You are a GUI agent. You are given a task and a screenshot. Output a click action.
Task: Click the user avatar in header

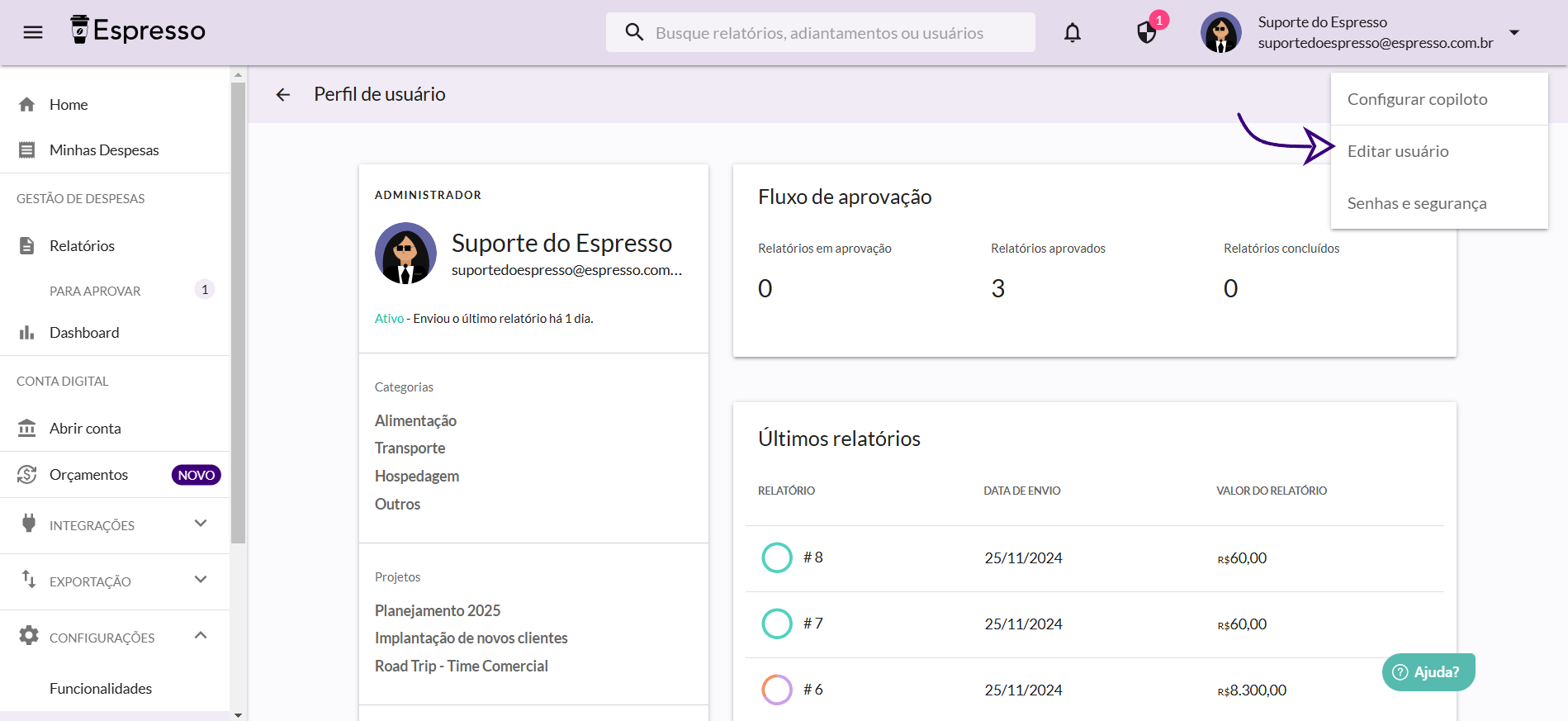(x=1221, y=32)
